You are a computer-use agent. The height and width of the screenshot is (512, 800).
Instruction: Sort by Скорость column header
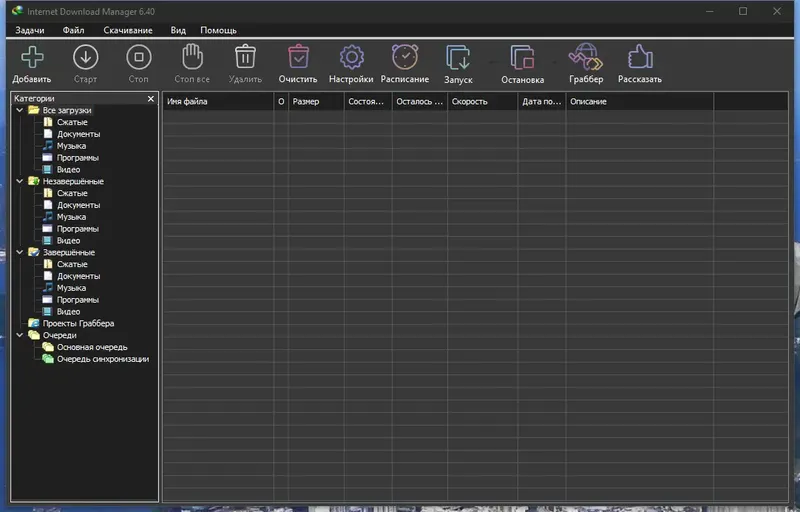tap(482, 101)
